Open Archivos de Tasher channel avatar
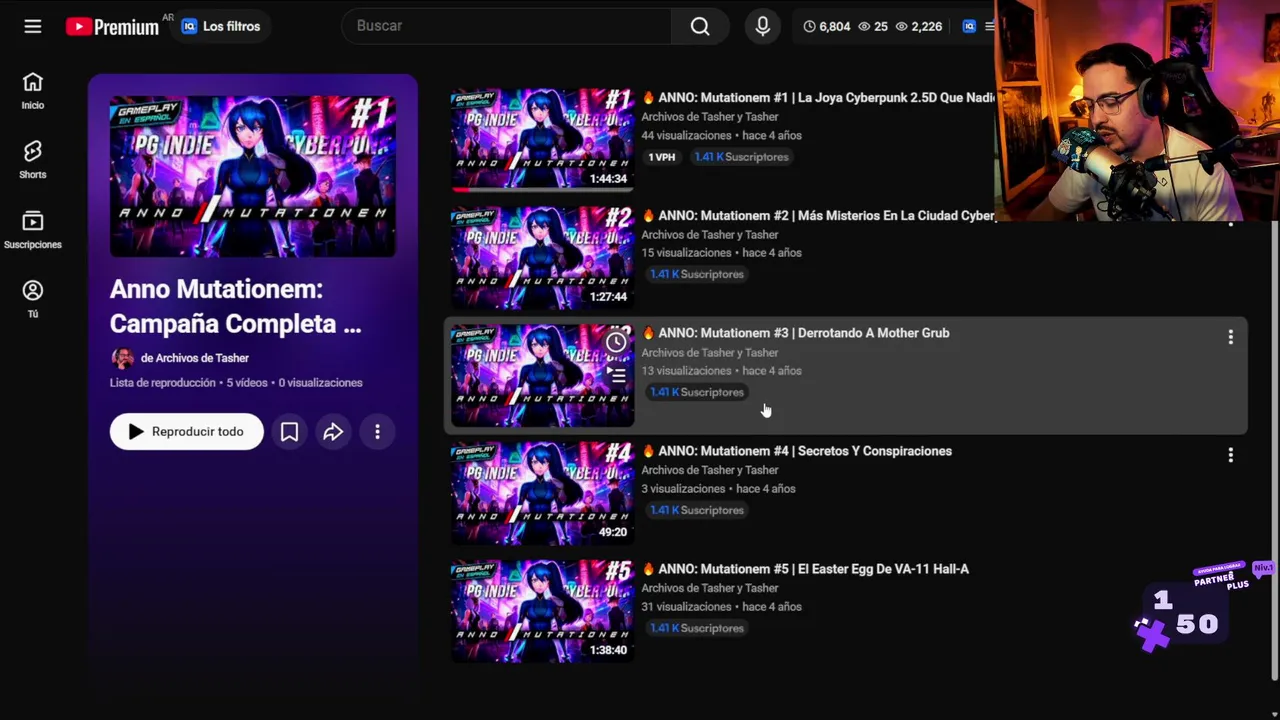The width and height of the screenshot is (1280, 720). tap(122, 358)
